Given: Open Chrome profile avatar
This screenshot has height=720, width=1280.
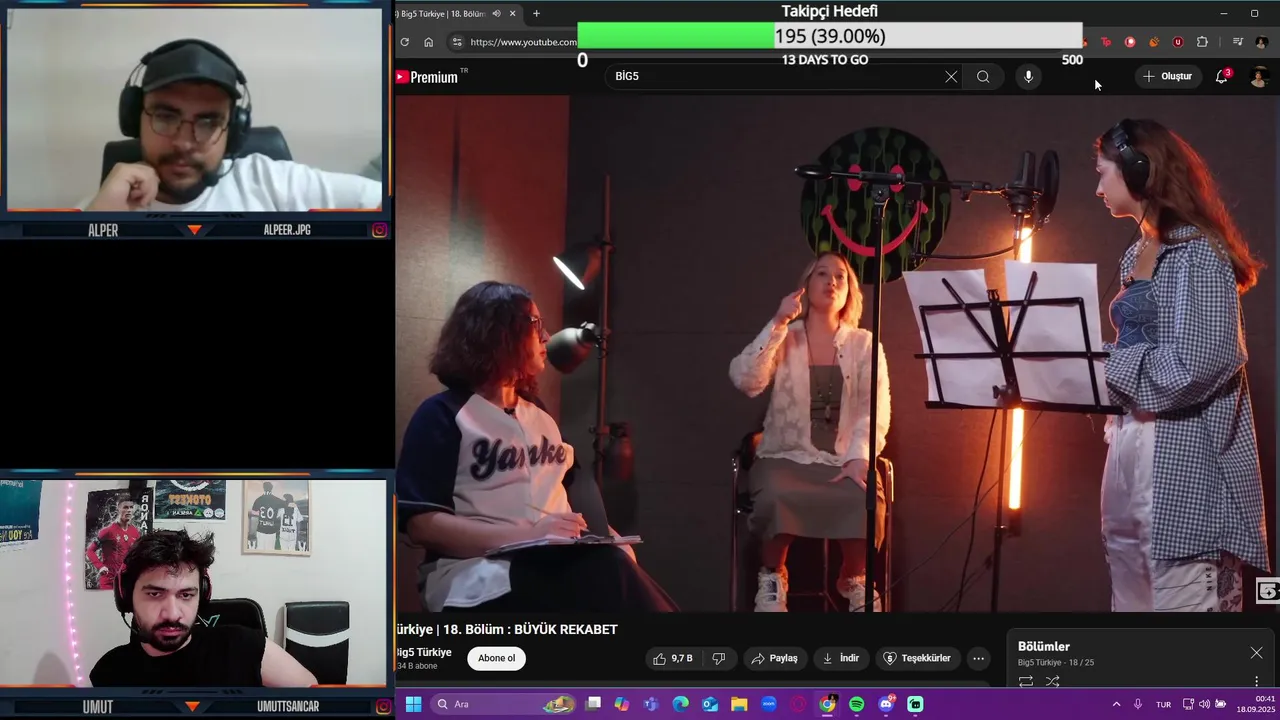Looking at the screenshot, I should (1261, 42).
